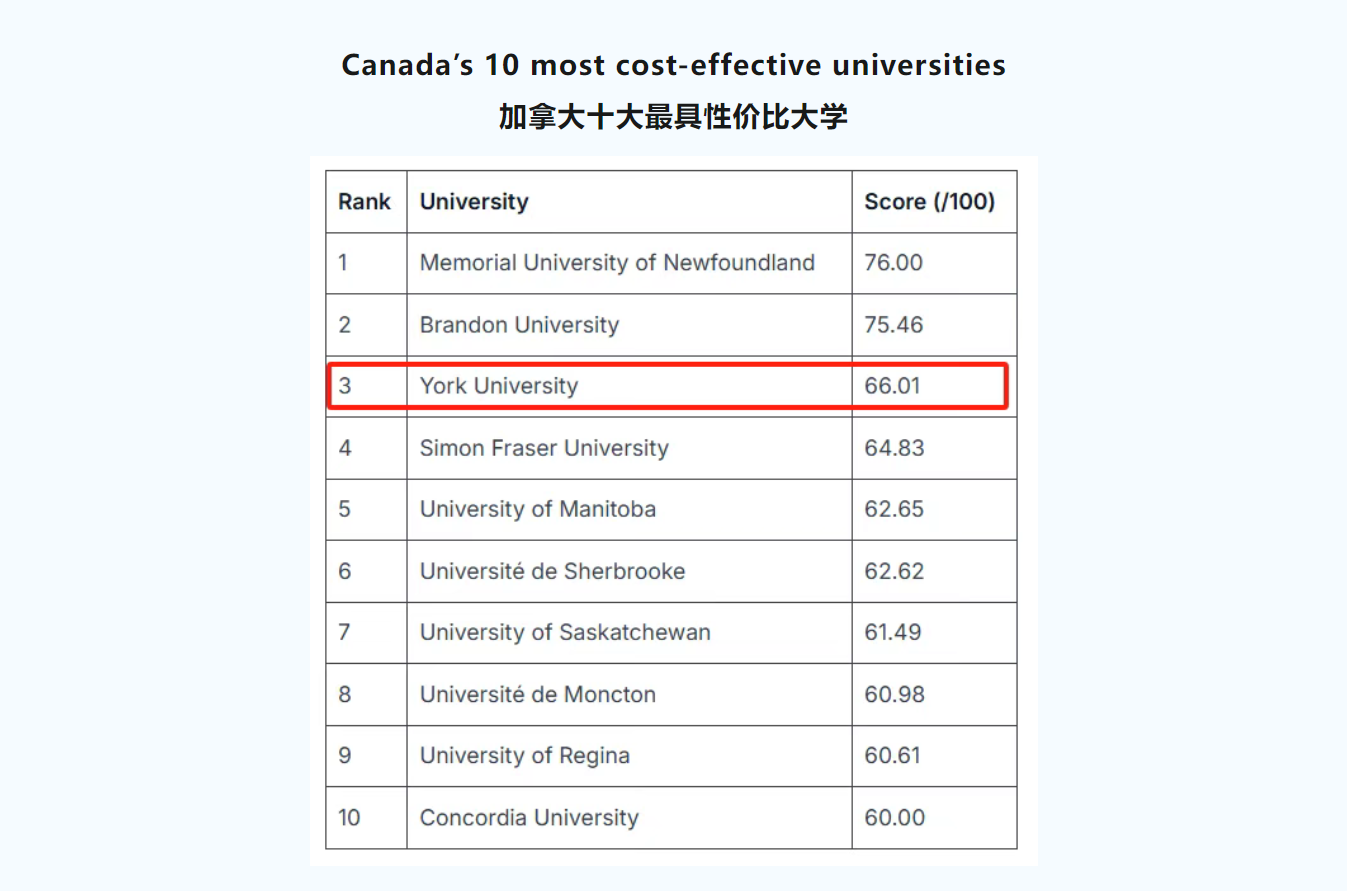Select the Brandon University cell
Viewport: 1347px width, 891px height.
[x=519, y=325]
